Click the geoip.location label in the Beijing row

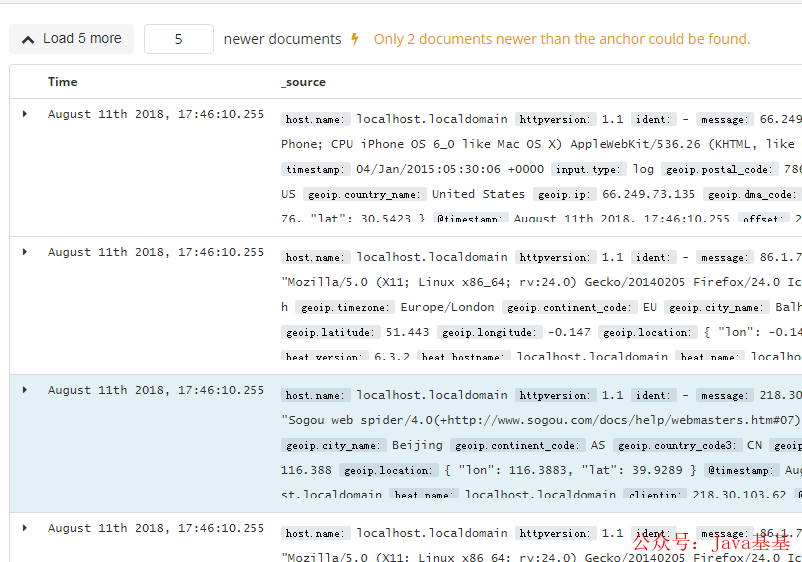388,470
